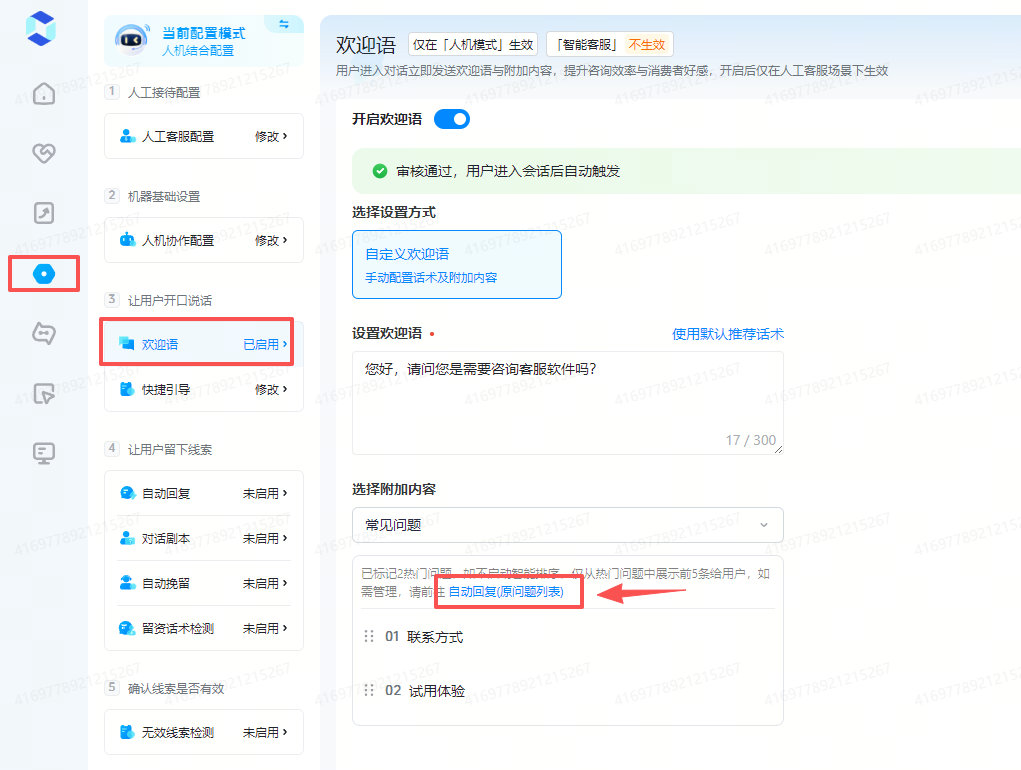
Task: Choose the 自定义欢迎语 setup option card
Action: [x=456, y=264]
